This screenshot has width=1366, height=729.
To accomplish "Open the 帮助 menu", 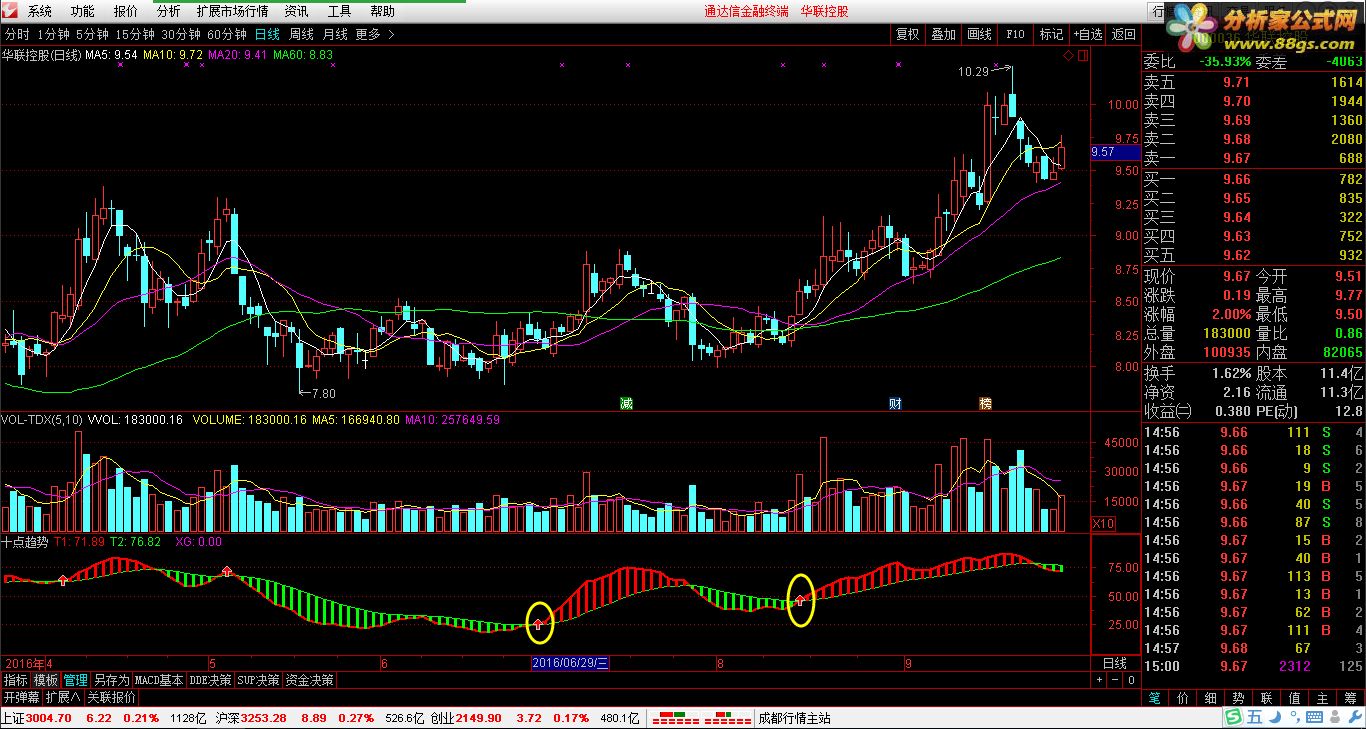I will (x=383, y=11).
